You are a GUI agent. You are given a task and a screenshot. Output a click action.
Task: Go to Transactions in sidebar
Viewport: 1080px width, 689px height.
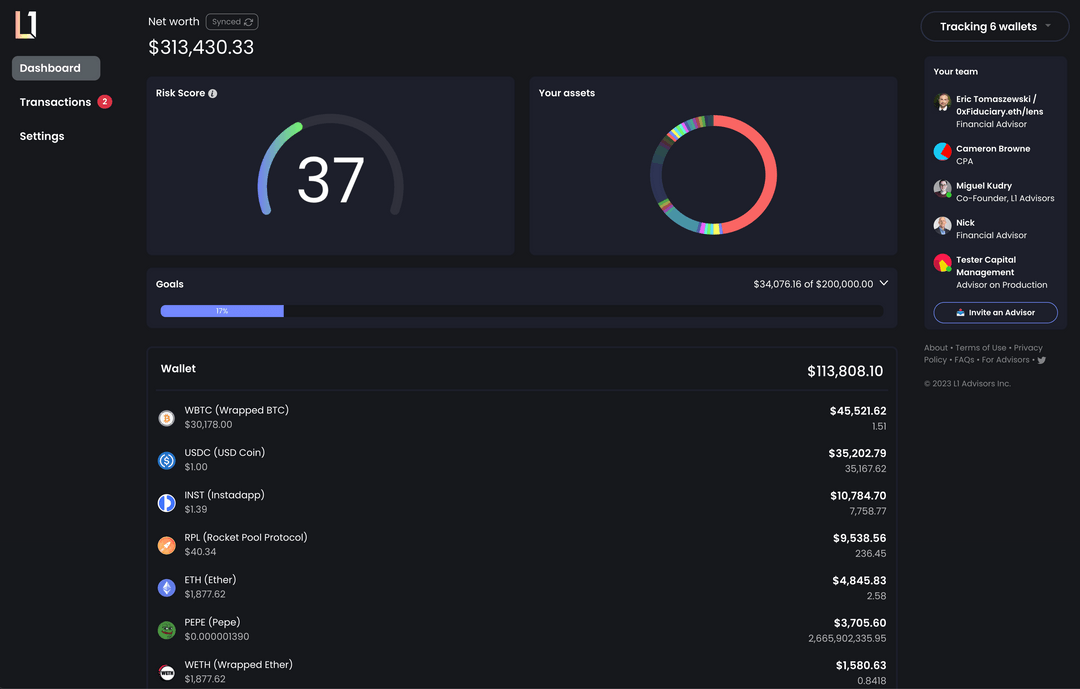(x=55, y=102)
